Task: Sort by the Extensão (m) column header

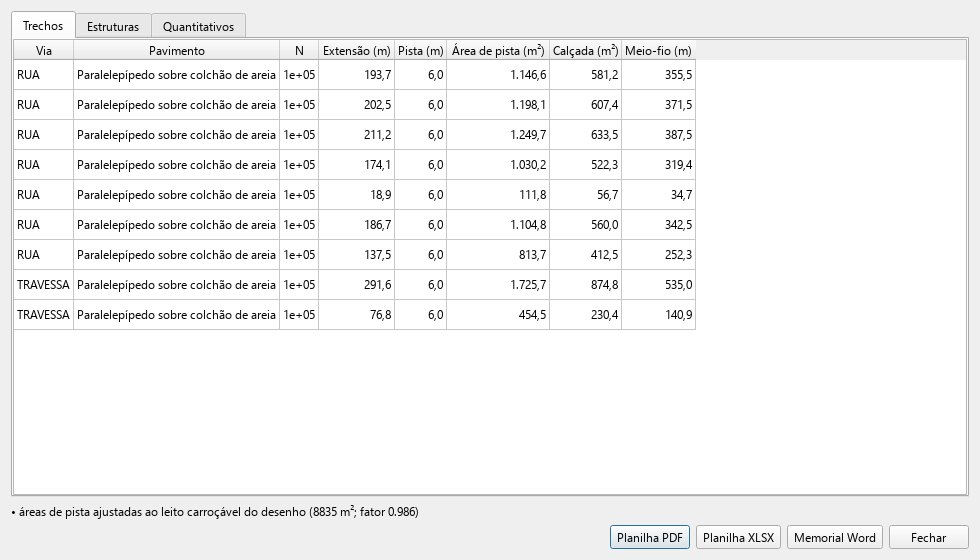Action: click(x=356, y=51)
